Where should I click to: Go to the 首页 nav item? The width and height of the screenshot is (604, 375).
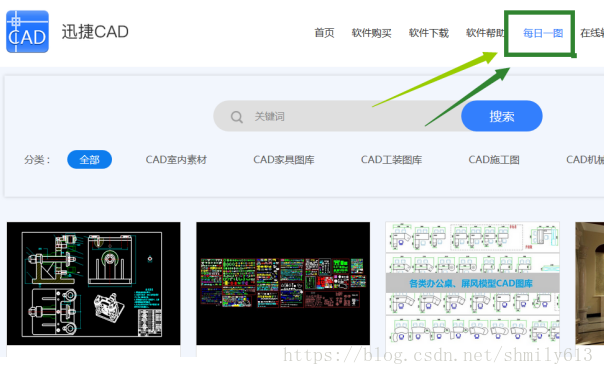(x=324, y=33)
